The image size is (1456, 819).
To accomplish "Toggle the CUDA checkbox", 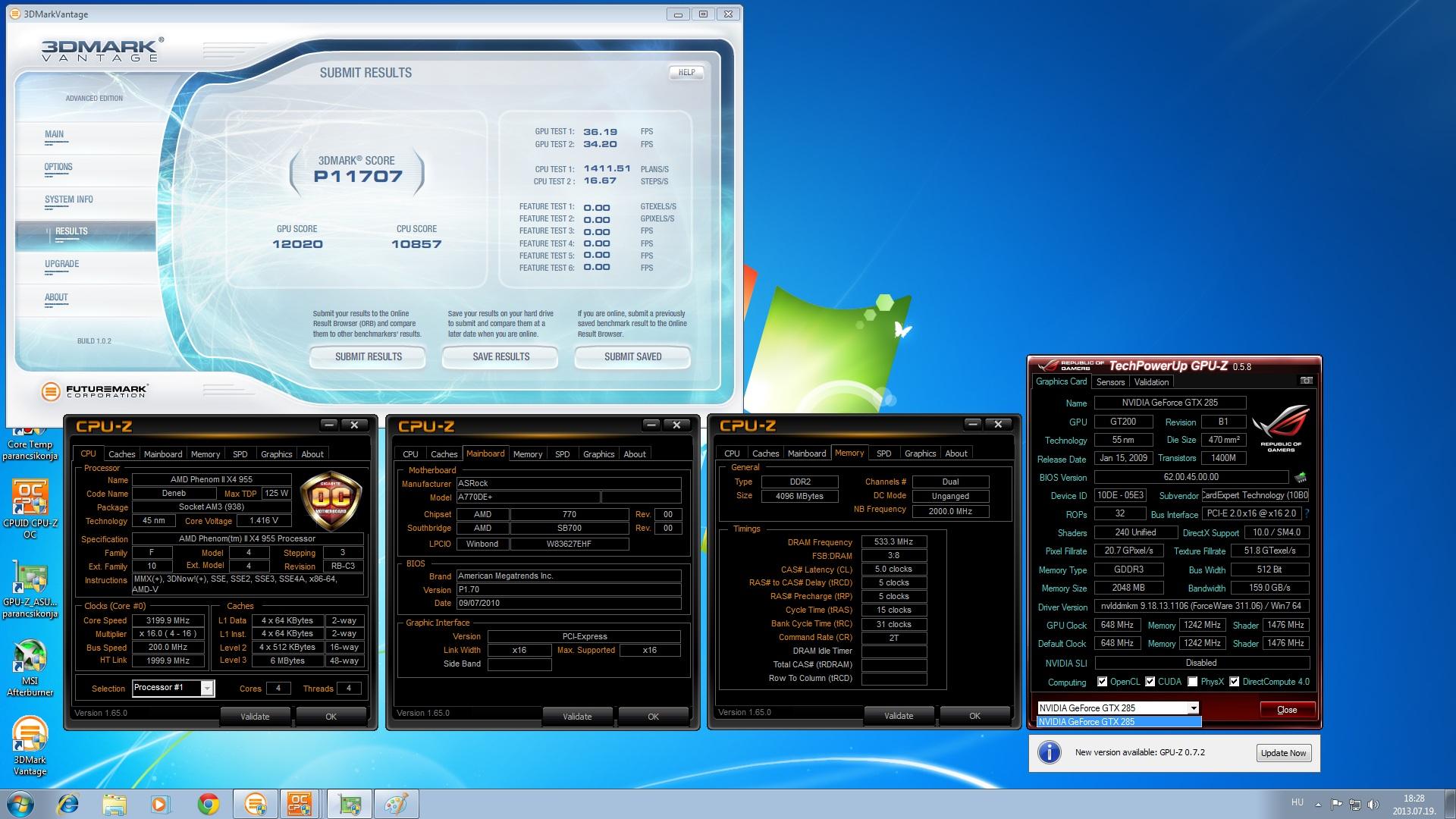I will click(x=1150, y=682).
